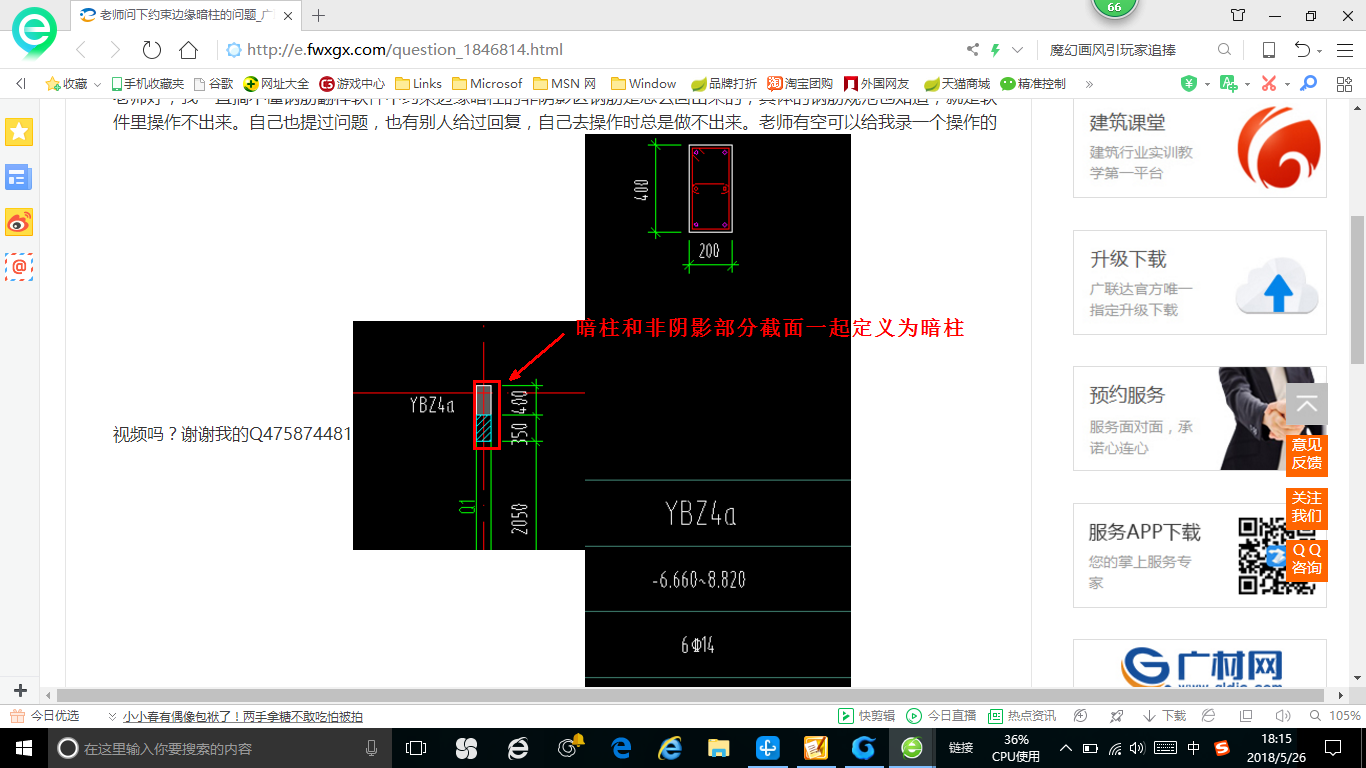This screenshot has width=1366, height=768.
Task: Open the 品牌打折 bookmark
Action: tap(724, 84)
